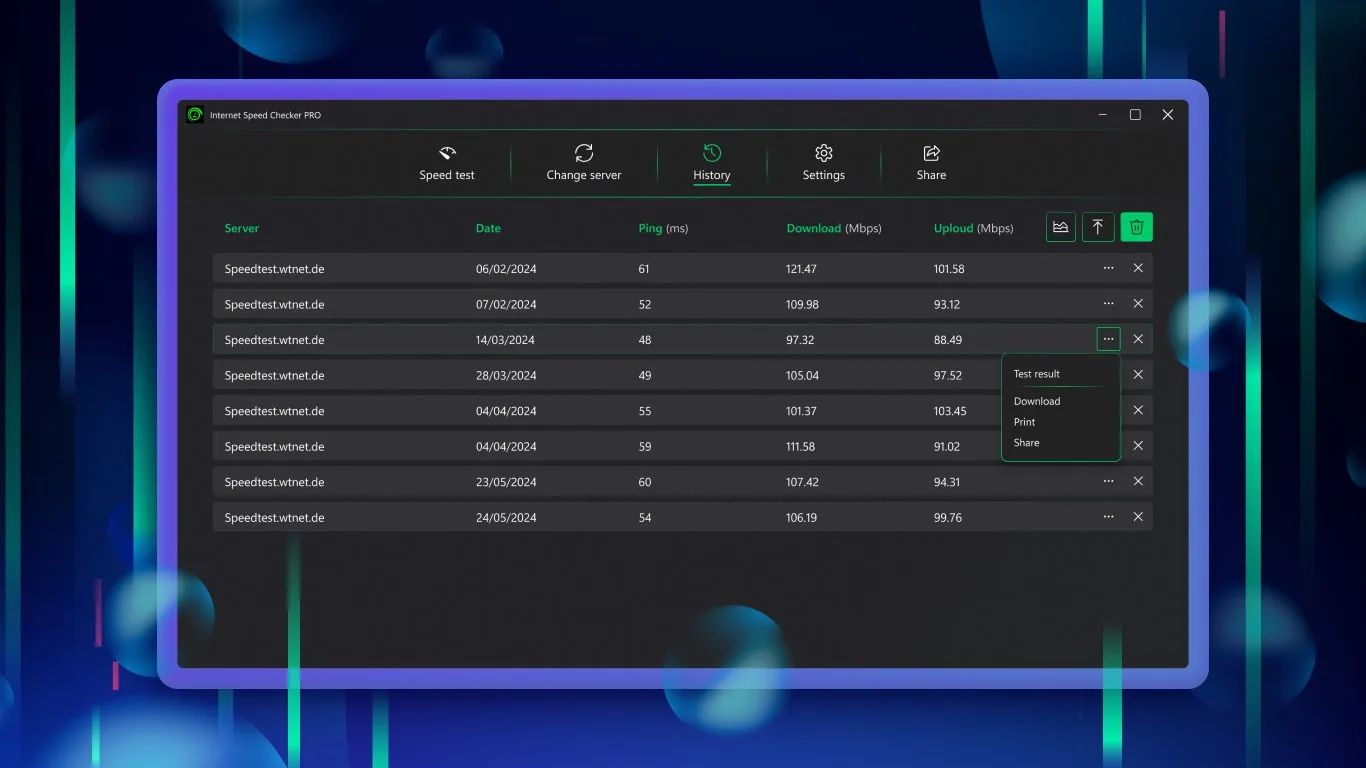Viewport: 1366px width, 768px height.
Task: Click the chart view icon above the history table
Action: [1061, 227]
